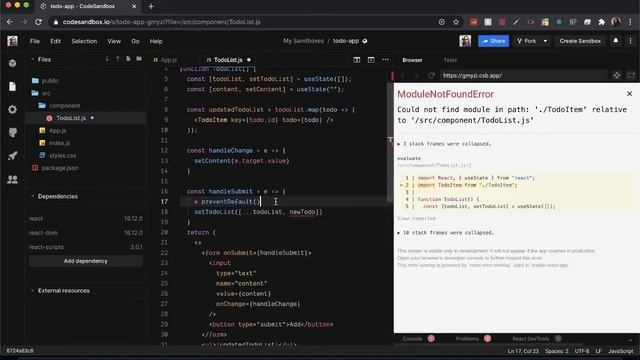Create a new file via Files header icon
The image size is (640, 360).
coord(128,59)
